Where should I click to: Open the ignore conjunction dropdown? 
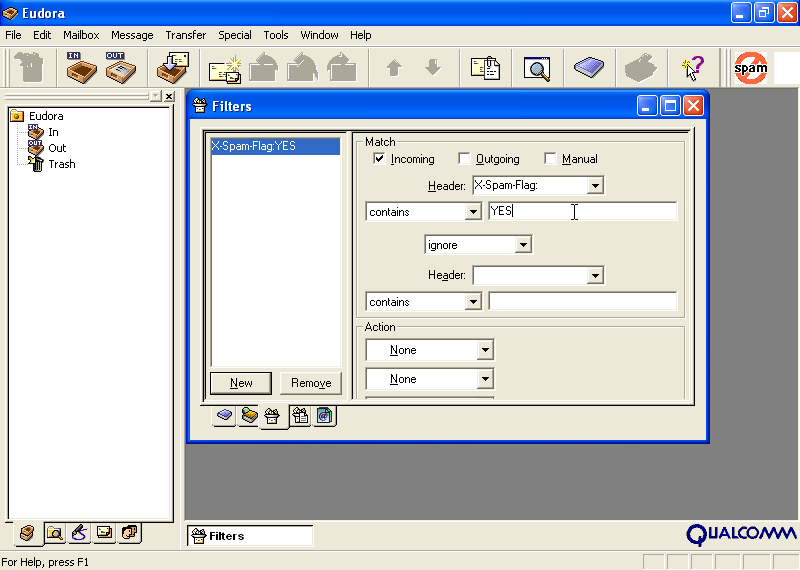point(523,245)
